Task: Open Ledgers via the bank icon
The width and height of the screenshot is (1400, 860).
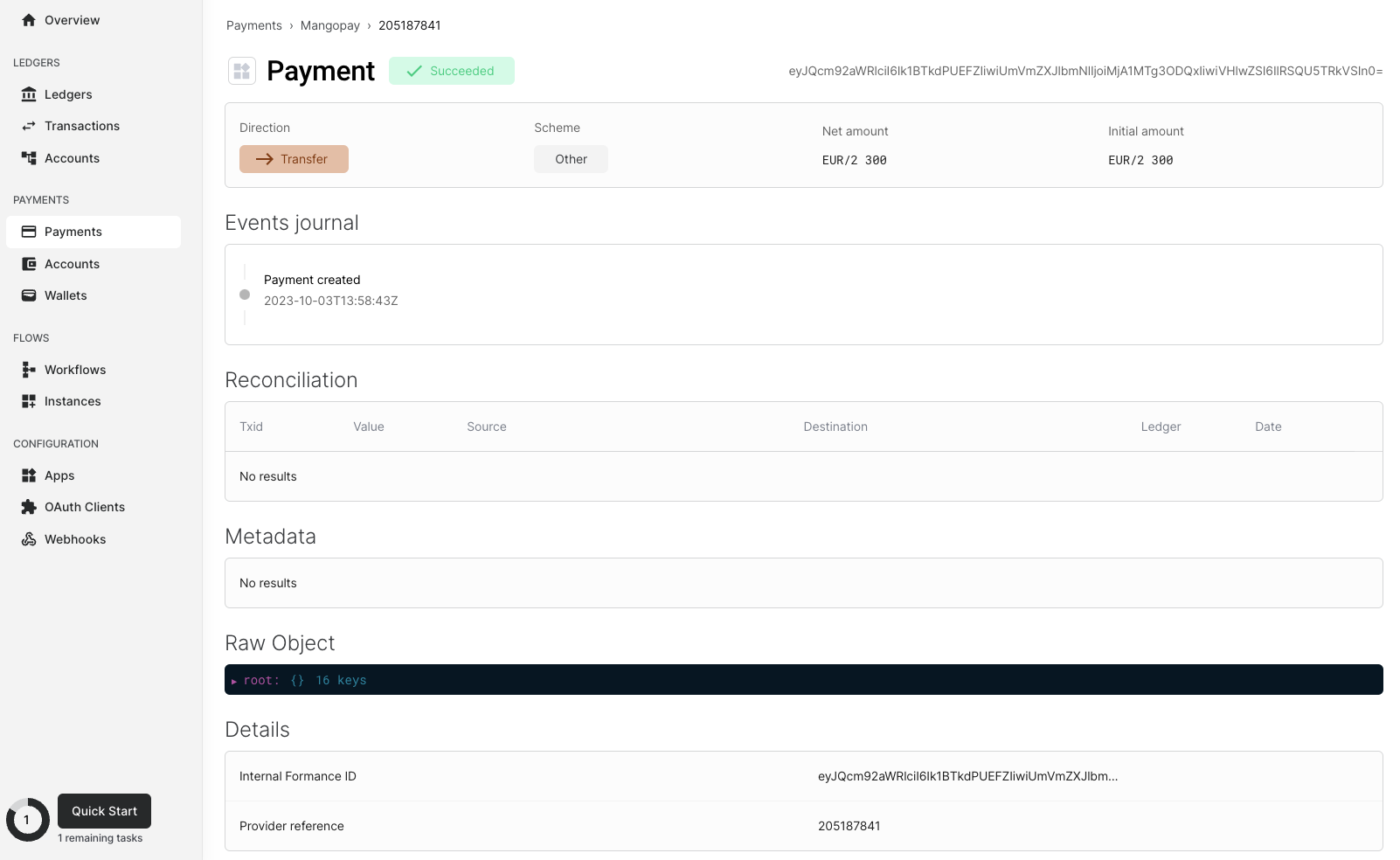Action: coord(29,94)
